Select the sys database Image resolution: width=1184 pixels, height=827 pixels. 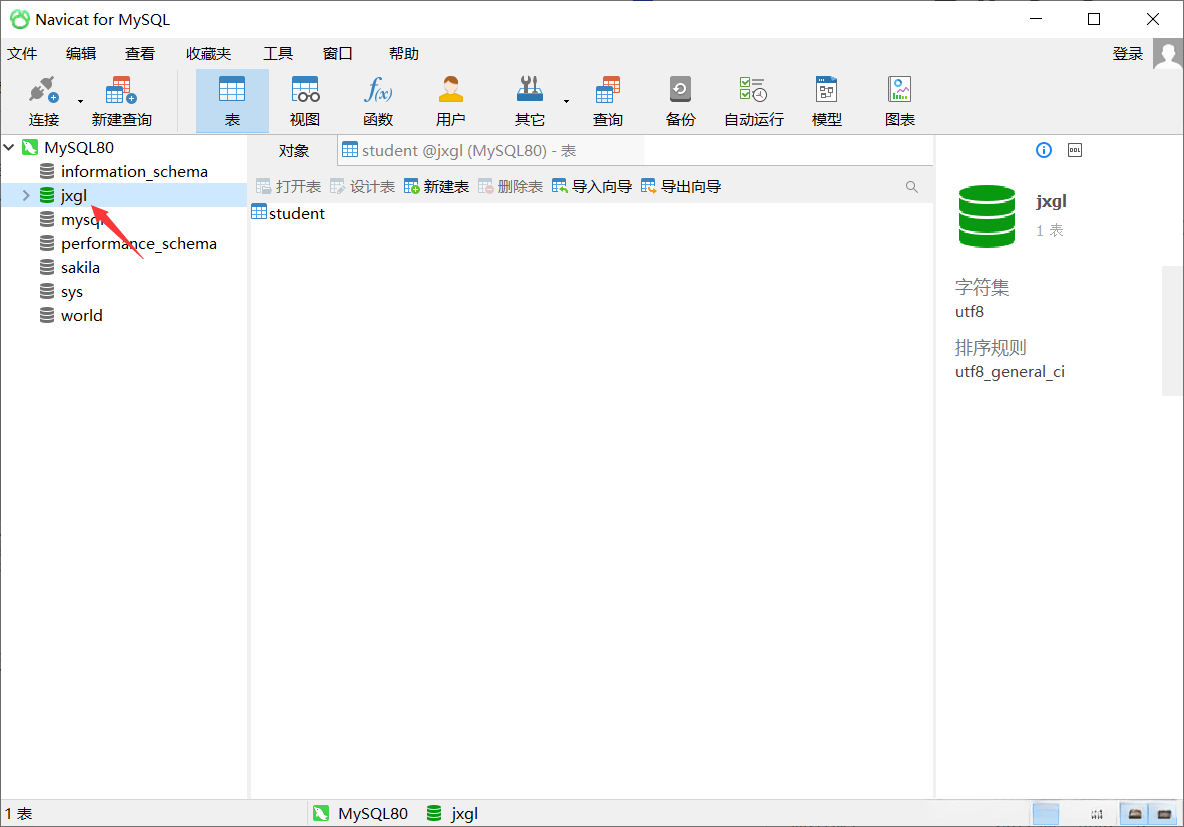pyautogui.click(x=72, y=292)
